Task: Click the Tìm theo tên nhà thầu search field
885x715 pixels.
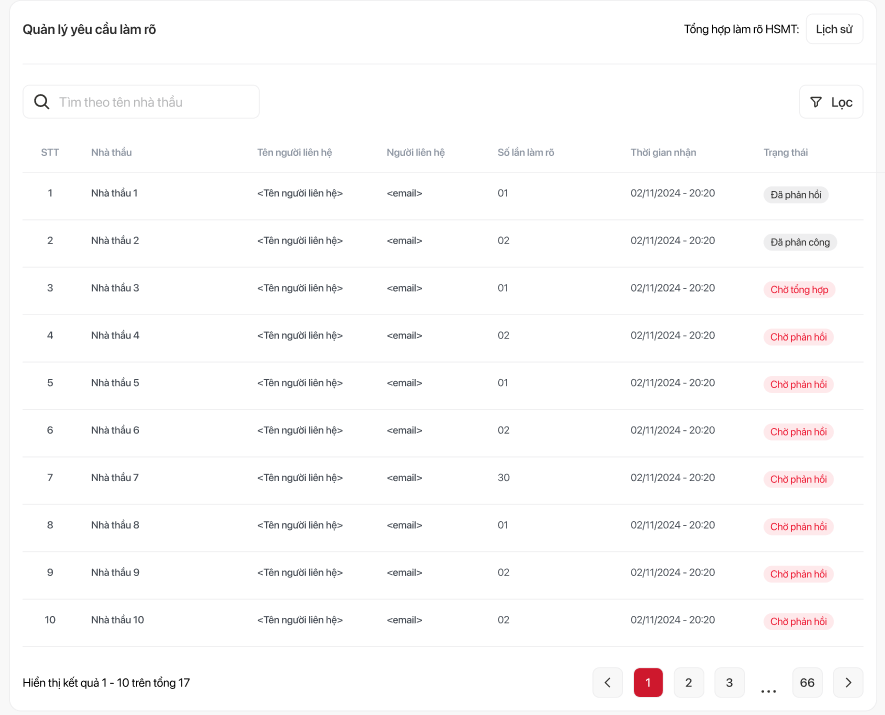Action: 155,102
